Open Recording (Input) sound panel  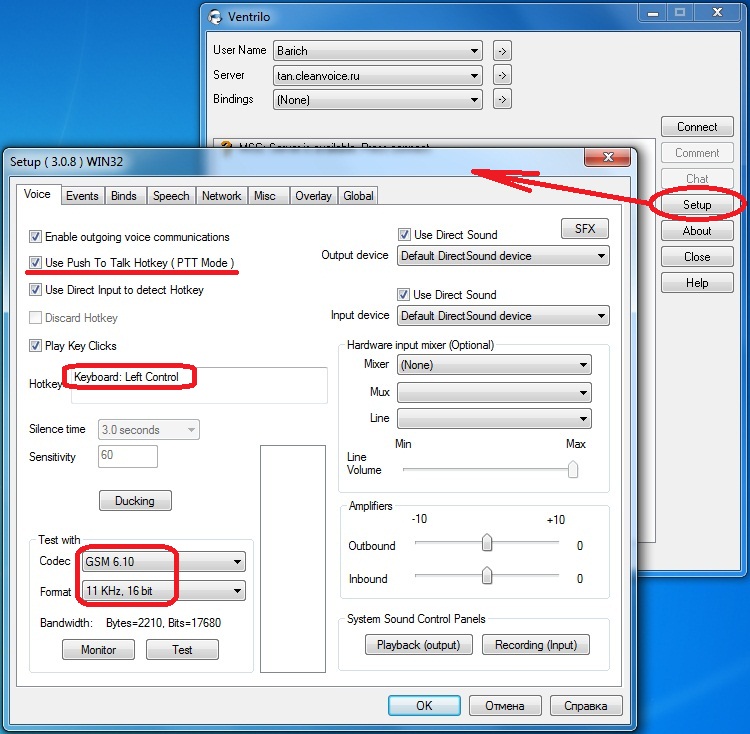536,645
